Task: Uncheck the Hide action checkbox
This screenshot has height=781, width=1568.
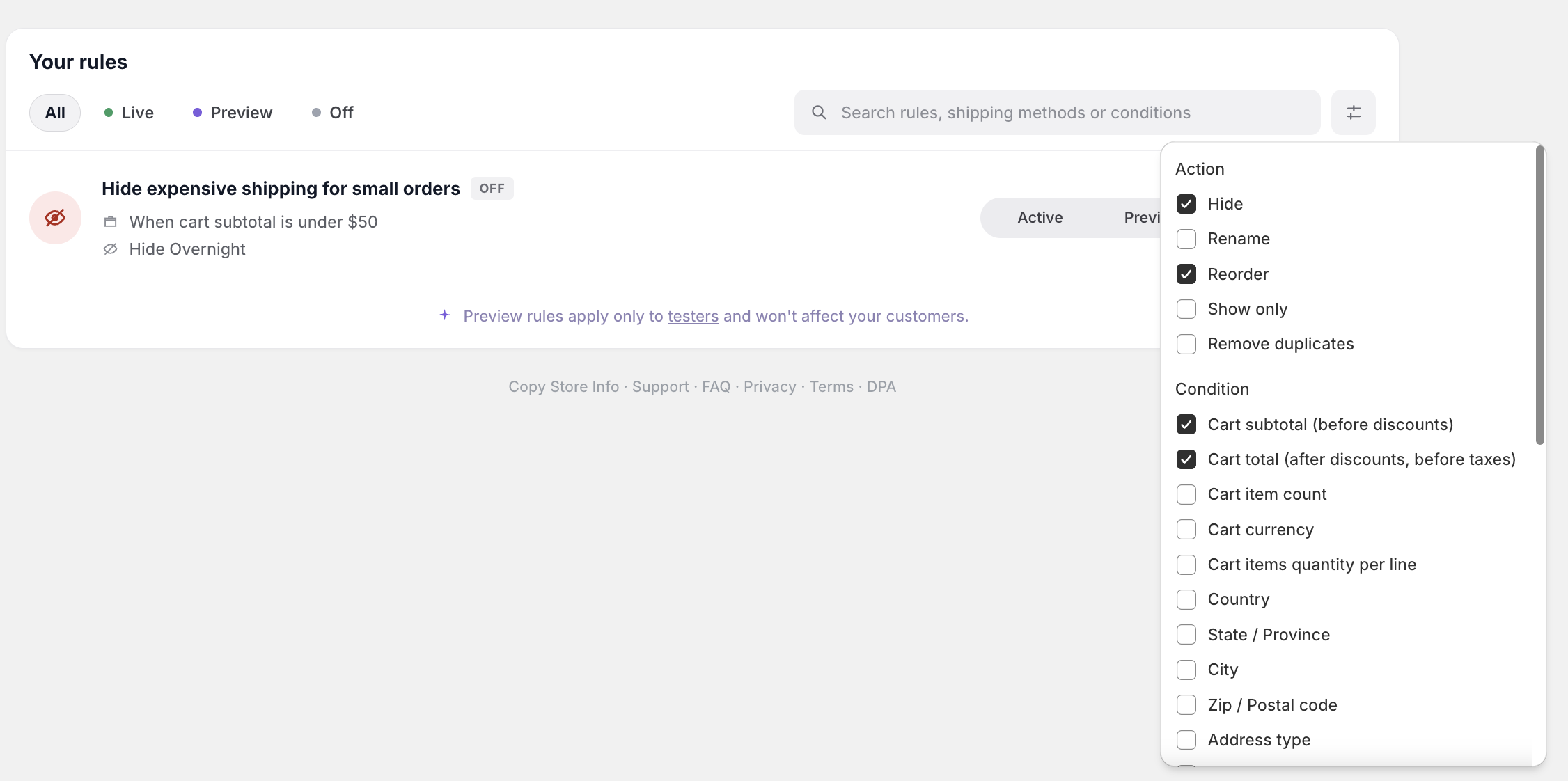Action: point(1186,204)
